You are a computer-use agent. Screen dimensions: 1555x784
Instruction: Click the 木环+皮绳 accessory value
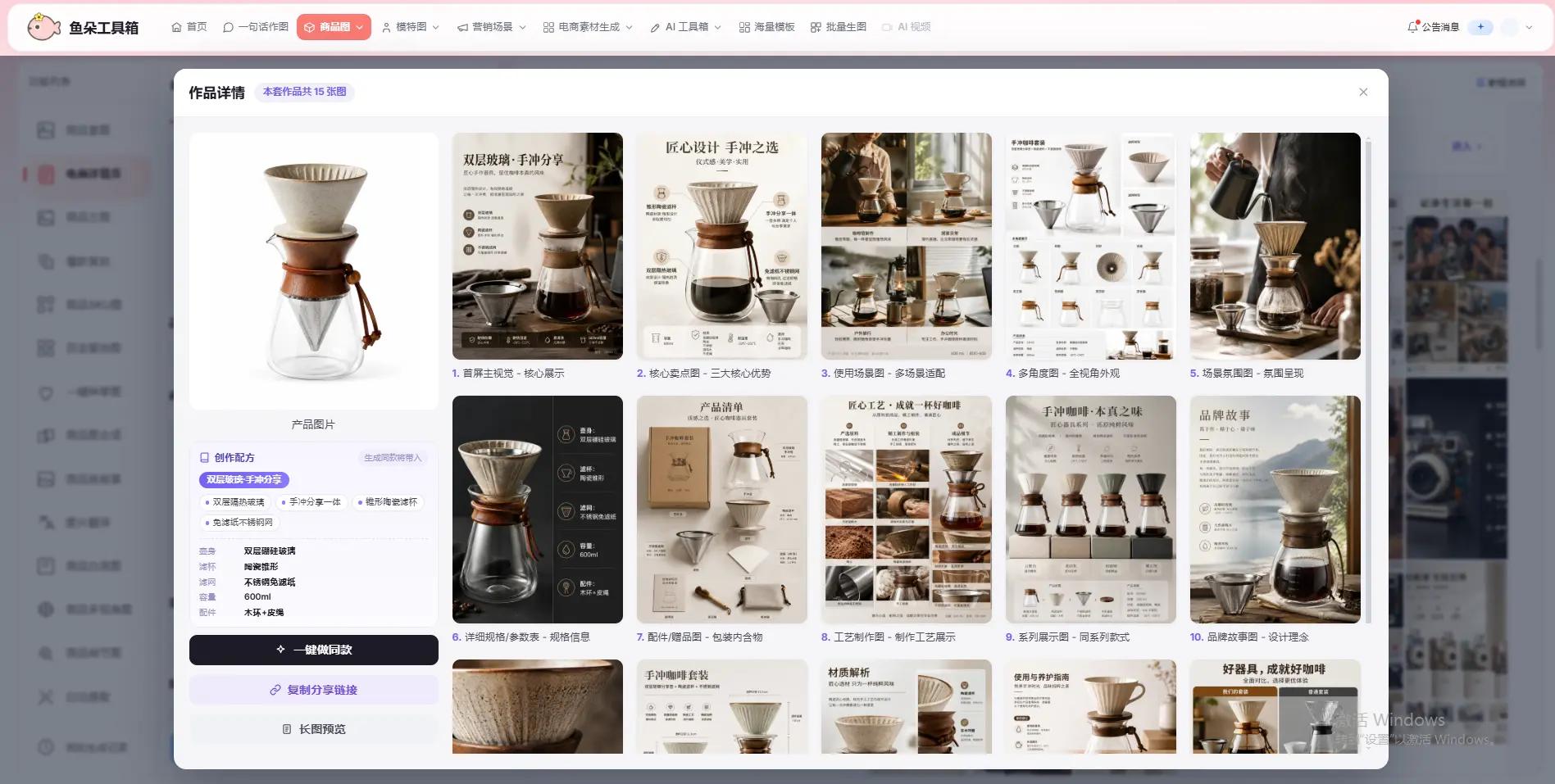pos(264,613)
